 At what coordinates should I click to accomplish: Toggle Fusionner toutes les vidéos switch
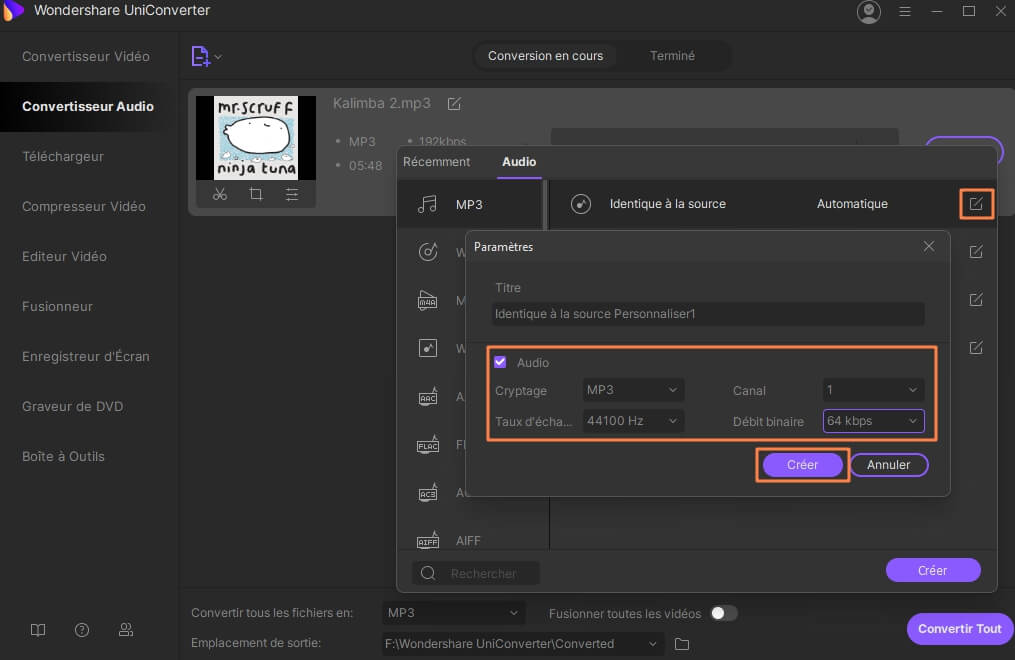coord(723,613)
